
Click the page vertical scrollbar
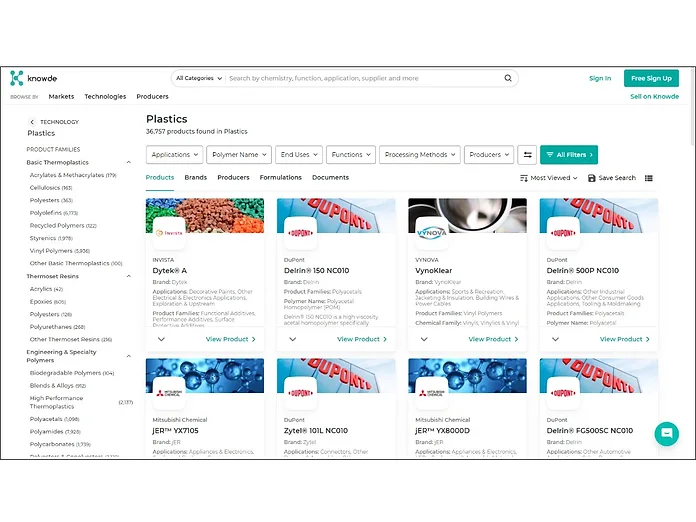(692, 107)
